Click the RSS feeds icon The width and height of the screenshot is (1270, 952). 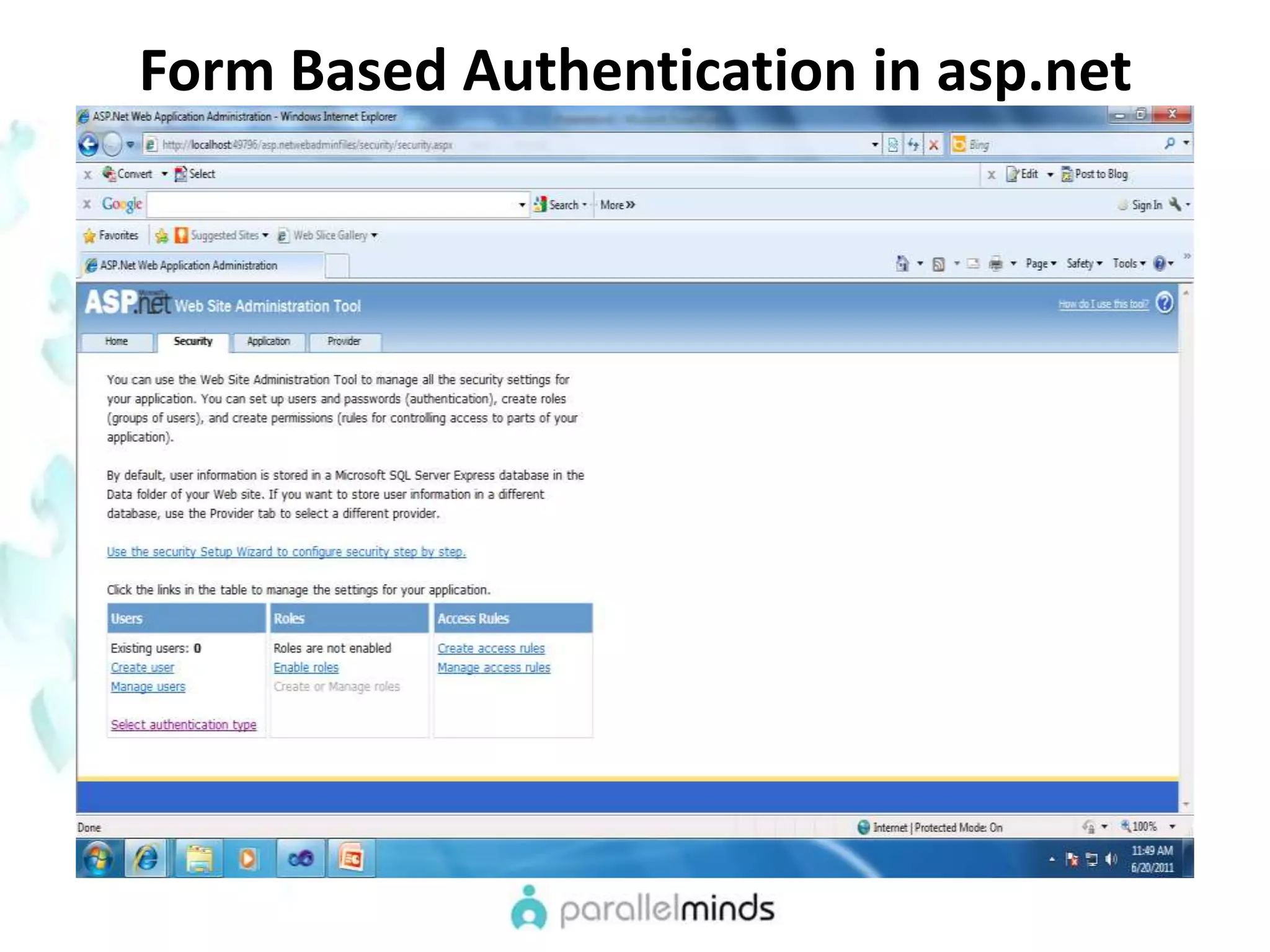pos(939,264)
